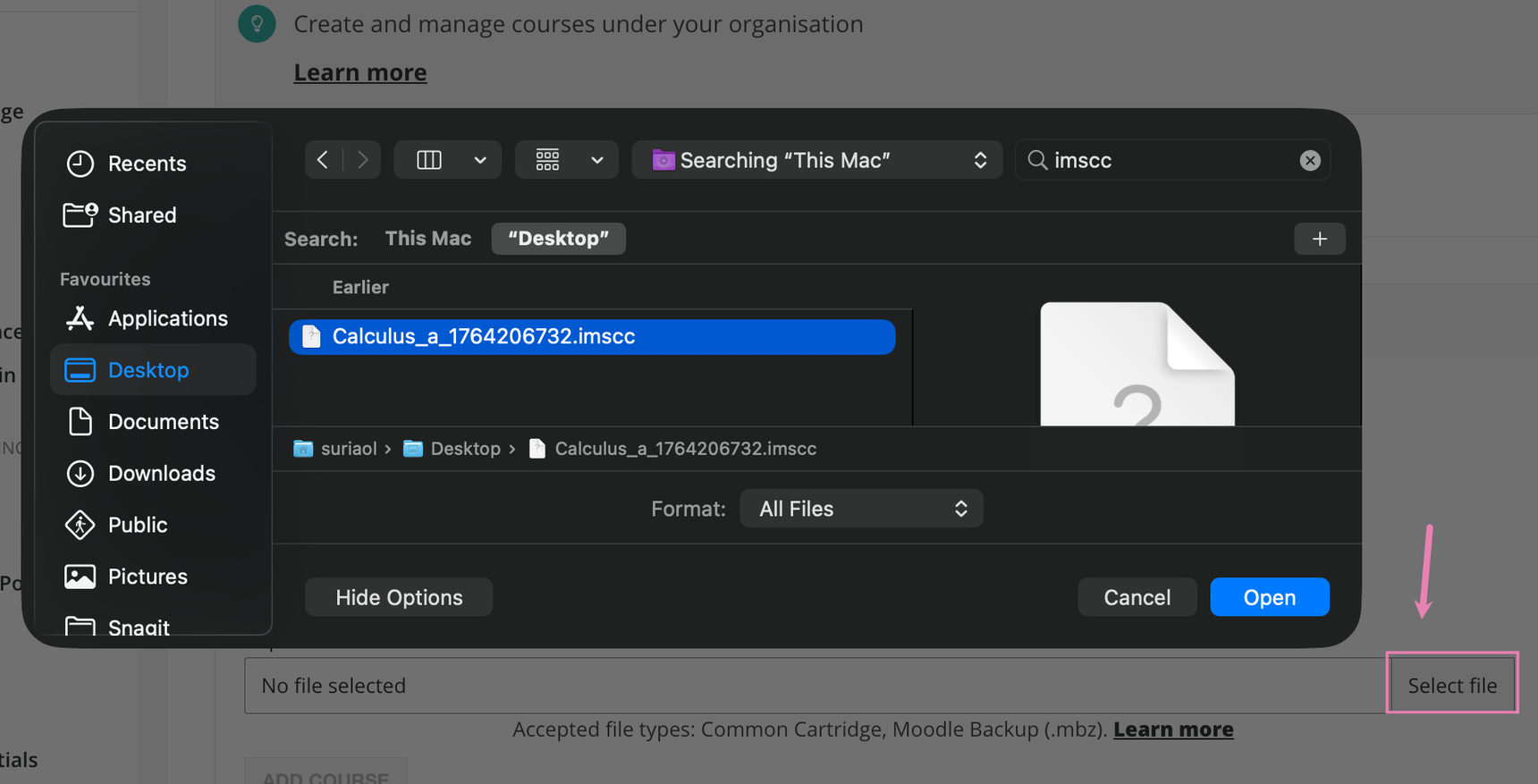Open Recents in the sidebar
1538x784 pixels.
pos(147,164)
